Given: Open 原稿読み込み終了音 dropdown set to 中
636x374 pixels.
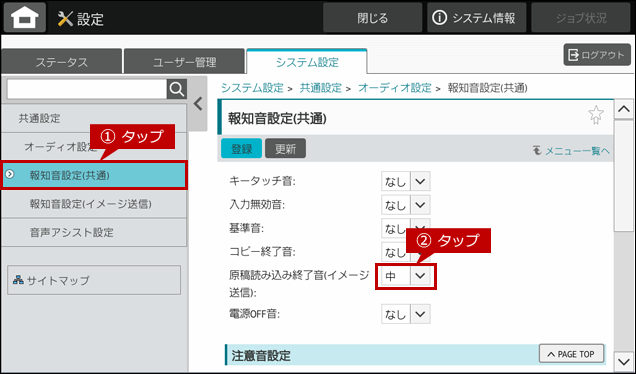Looking at the screenshot, I should [406, 276].
